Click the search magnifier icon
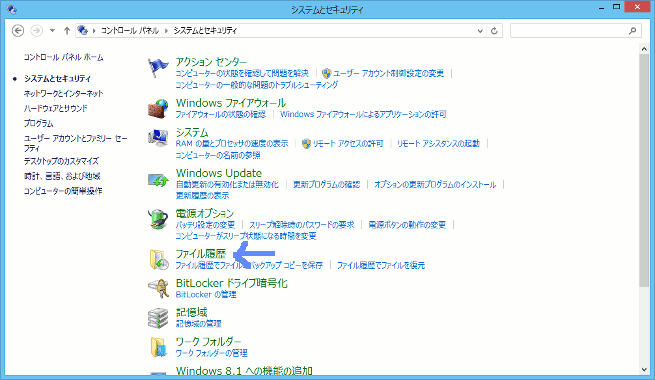 click(x=632, y=30)
